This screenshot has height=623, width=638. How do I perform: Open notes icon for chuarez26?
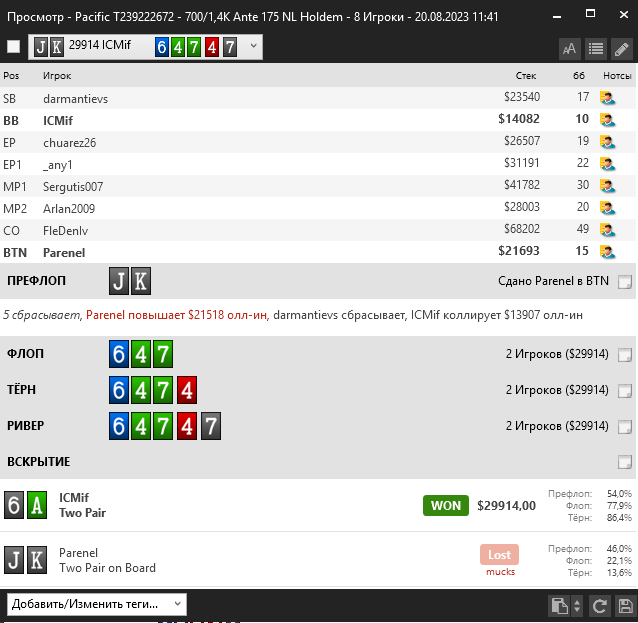click(607, 142)
